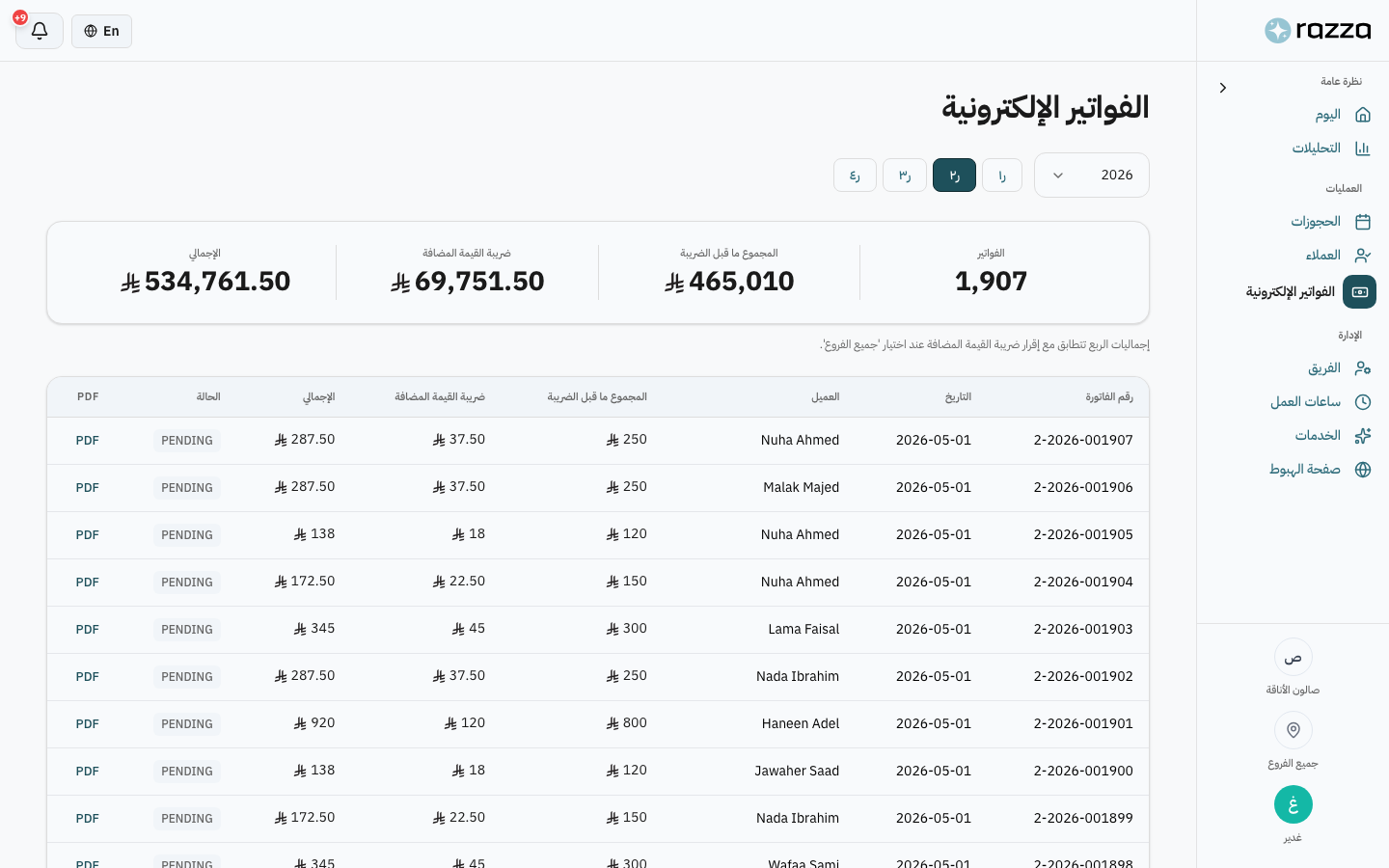
Task: Open the اليوم home icon
Action: [x=1363, y=115]
